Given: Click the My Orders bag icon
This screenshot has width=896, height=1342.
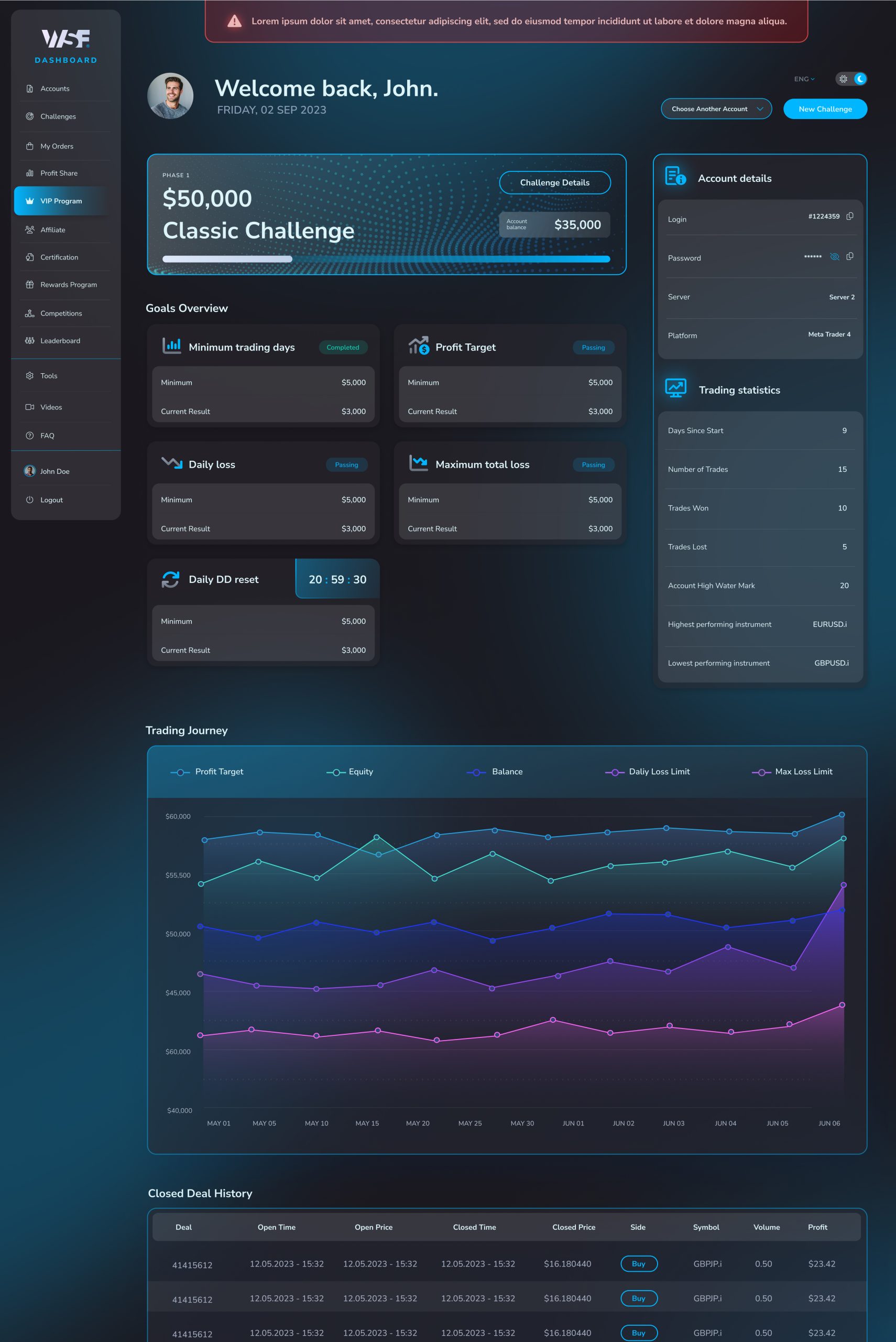Looking at the screenshot, I should point(30,146).
